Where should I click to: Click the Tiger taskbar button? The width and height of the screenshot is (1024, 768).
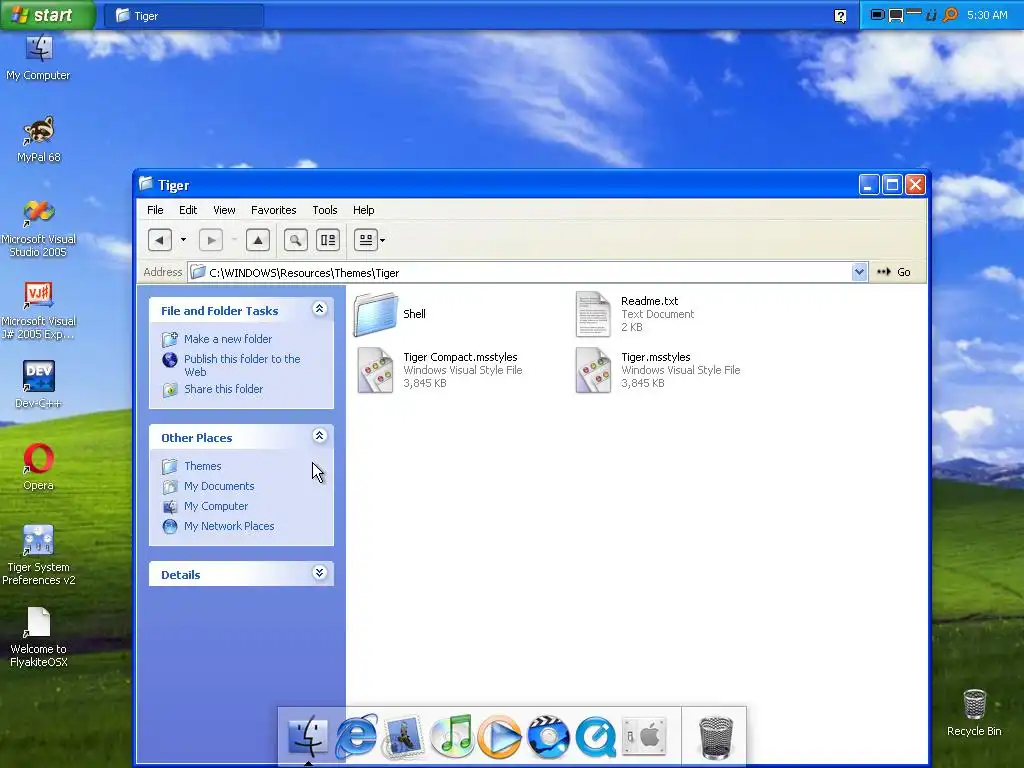tap(184, 16)
